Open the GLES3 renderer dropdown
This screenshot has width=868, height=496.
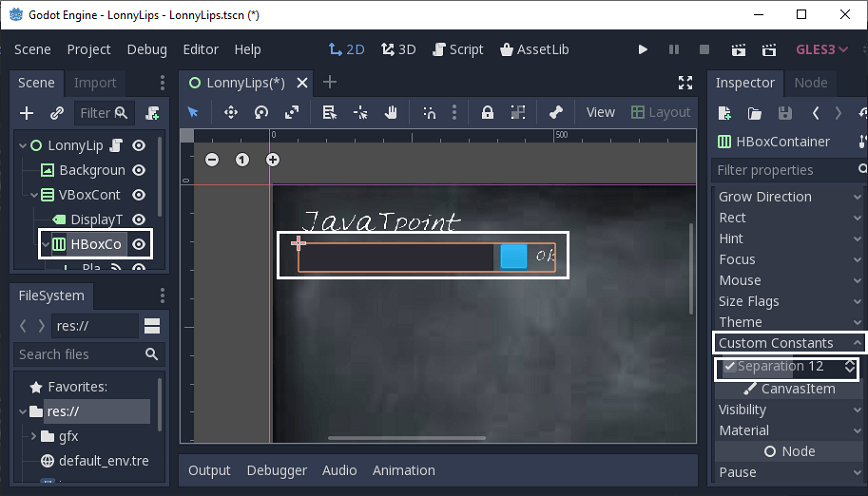click(x=822, y=49)
